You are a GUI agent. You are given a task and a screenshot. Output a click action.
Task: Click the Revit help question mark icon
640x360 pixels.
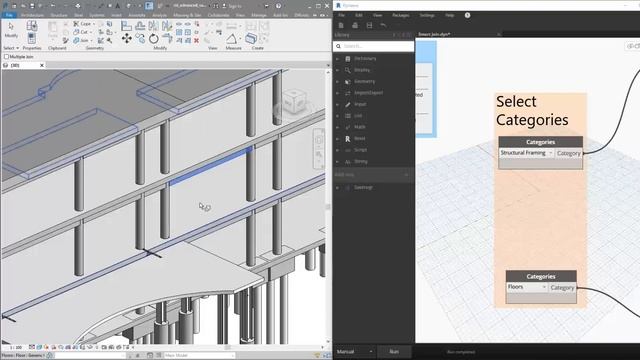coord(278,6)
